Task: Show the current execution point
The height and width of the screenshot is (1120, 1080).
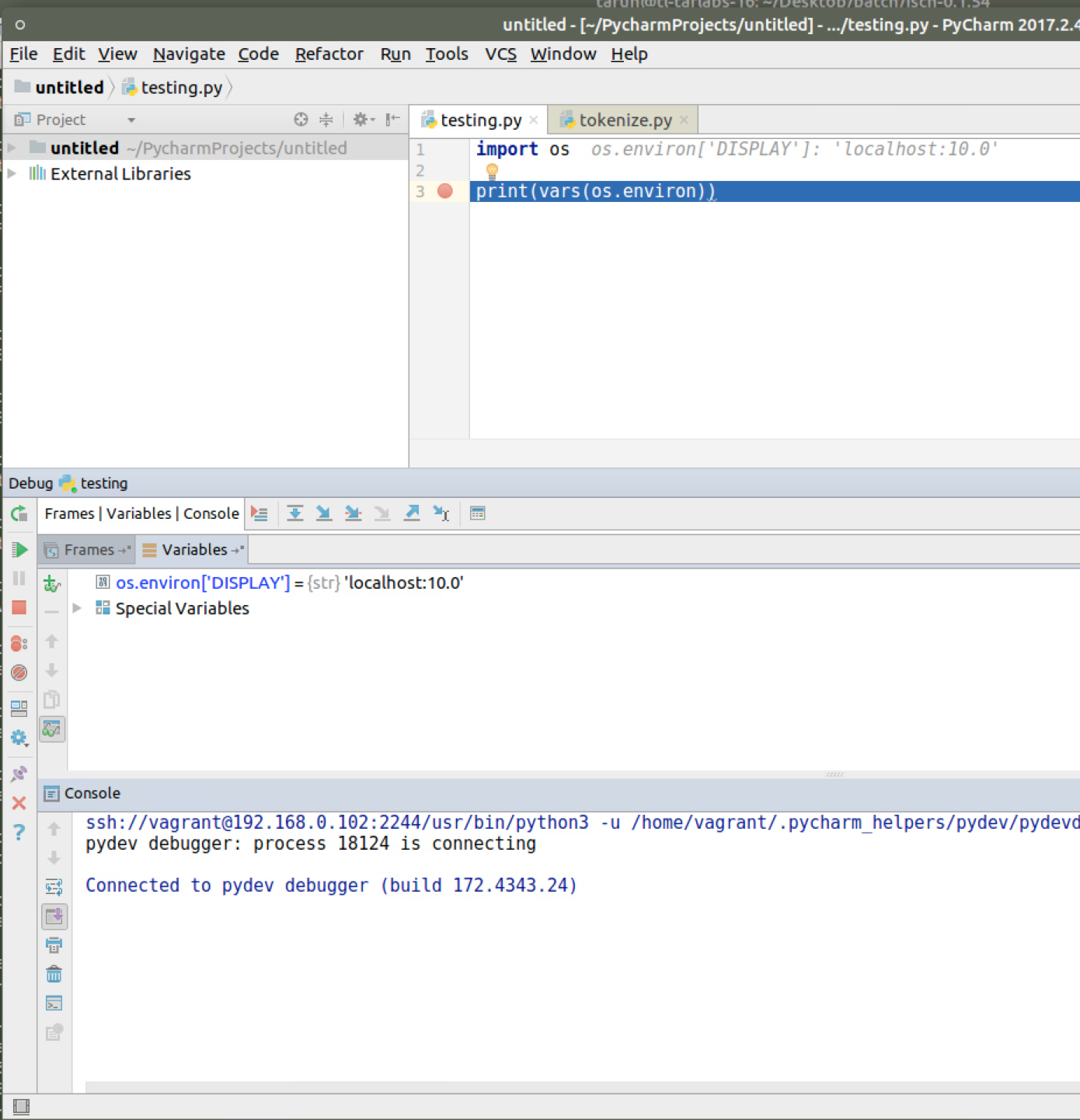Action: coord(260,513)
